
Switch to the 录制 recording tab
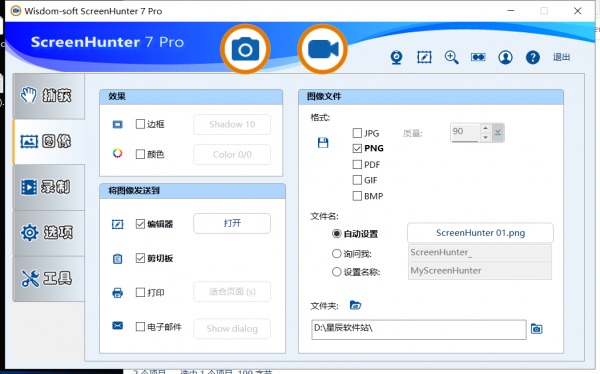[x=49, y=187]
